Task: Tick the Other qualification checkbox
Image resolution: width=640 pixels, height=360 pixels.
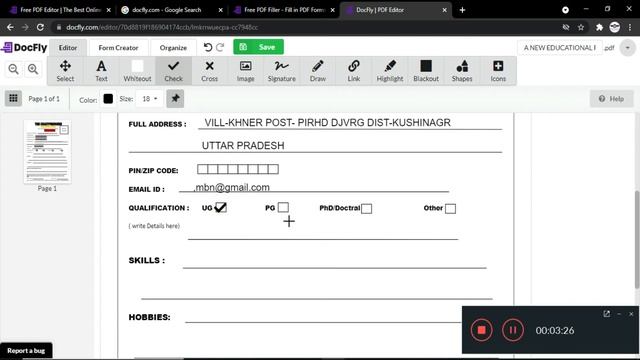Action: coord(450,209)
